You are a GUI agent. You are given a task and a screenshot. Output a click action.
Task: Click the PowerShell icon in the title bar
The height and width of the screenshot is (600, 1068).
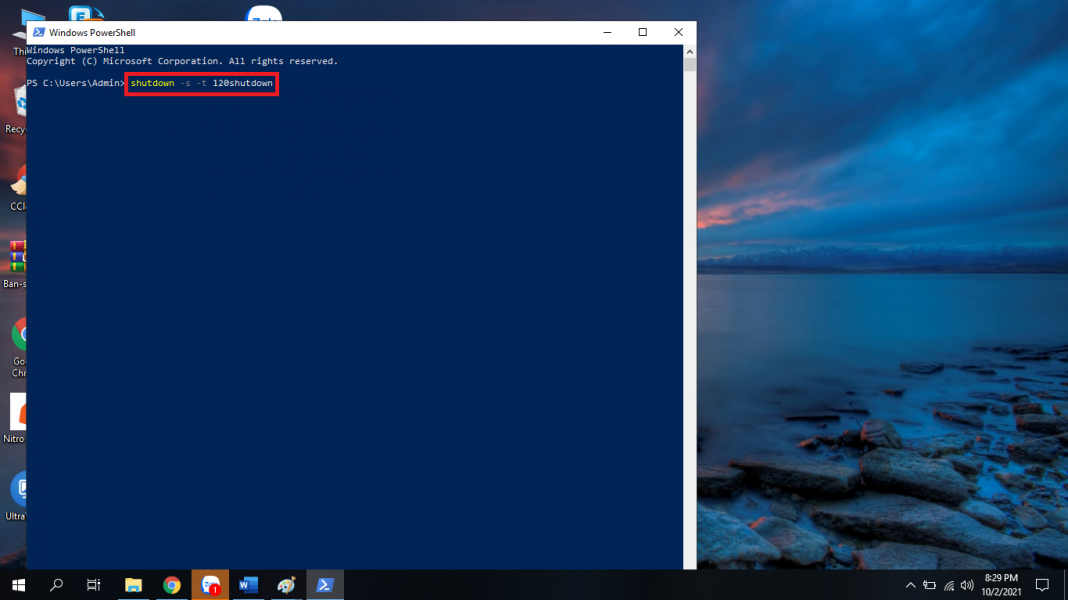(x=39, y=32)
